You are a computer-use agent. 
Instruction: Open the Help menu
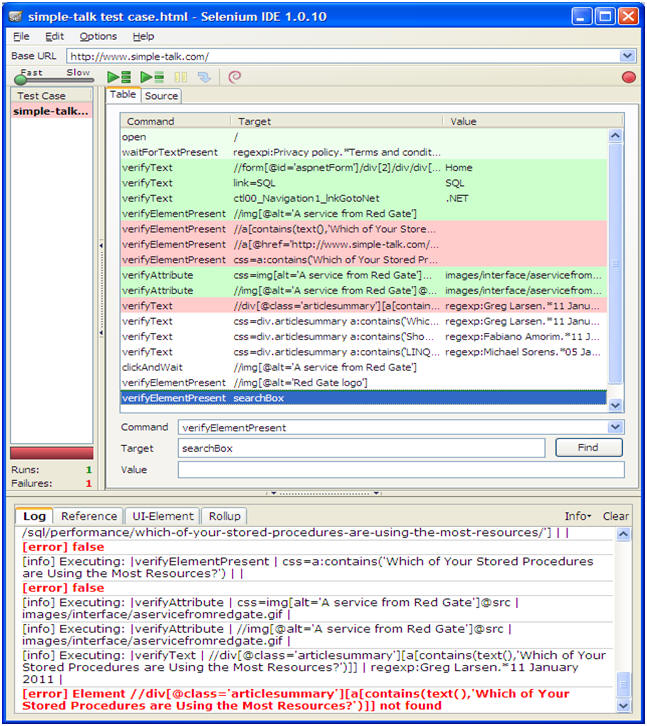pos(143,37)
